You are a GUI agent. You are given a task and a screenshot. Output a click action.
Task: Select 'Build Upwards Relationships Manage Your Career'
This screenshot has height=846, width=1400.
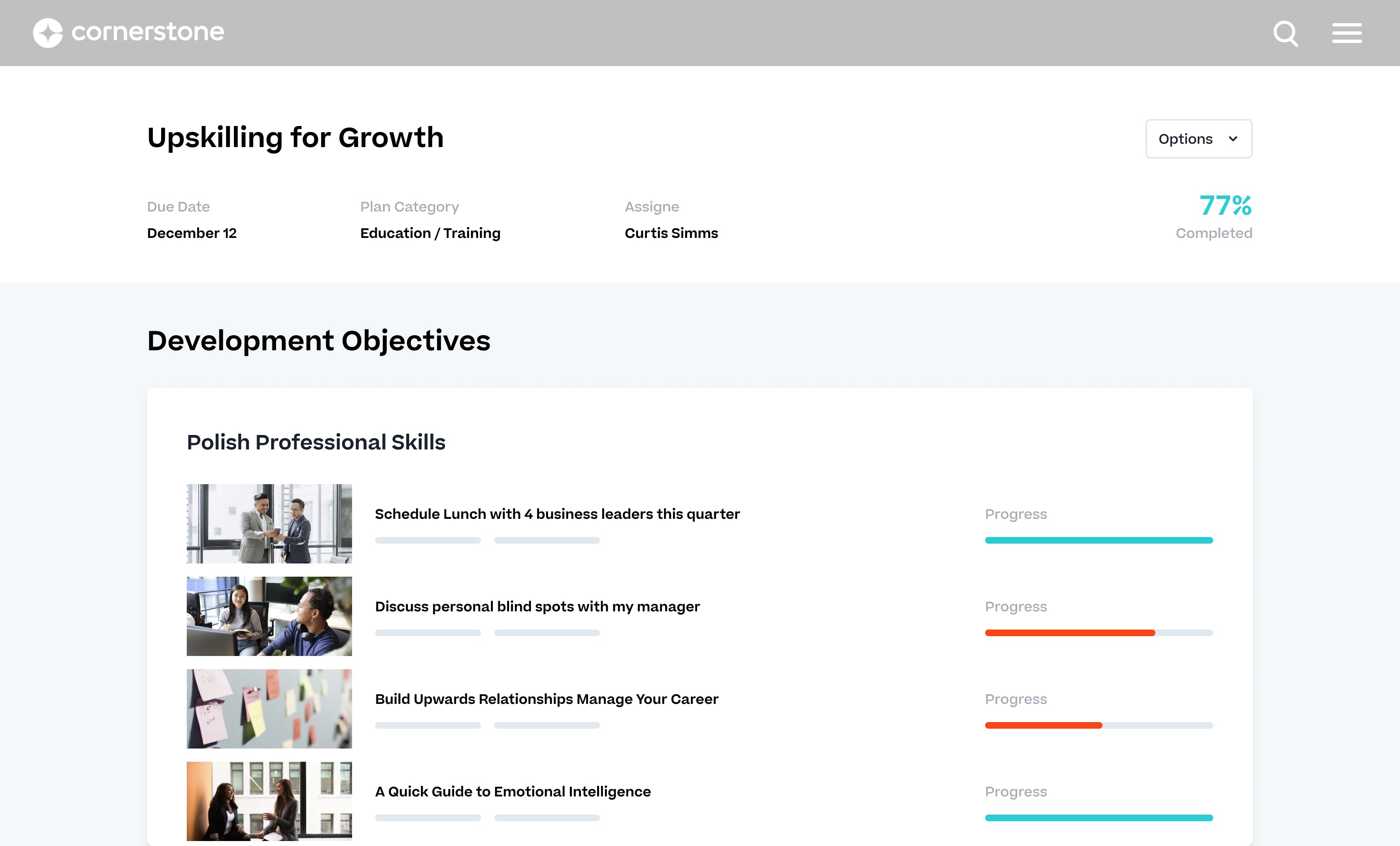tap(547, 699)
